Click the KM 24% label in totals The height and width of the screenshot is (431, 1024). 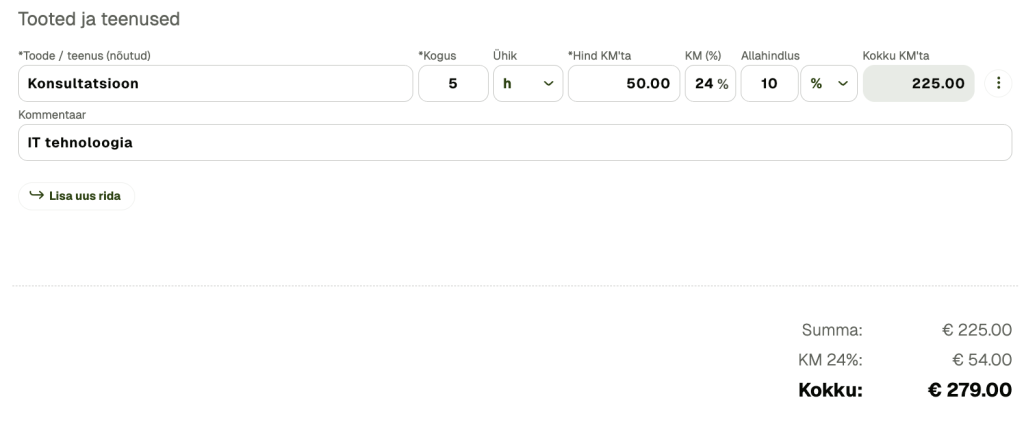830,359
